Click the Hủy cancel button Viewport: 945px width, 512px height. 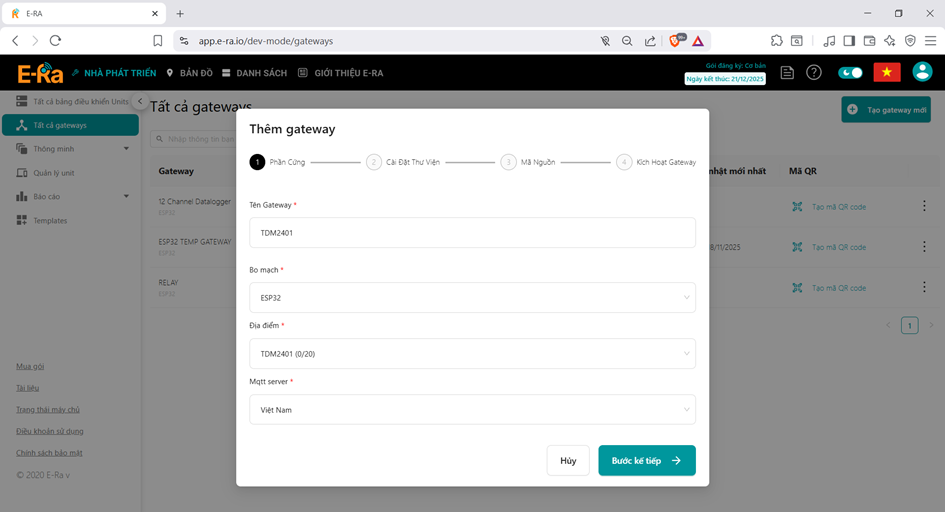568,460
